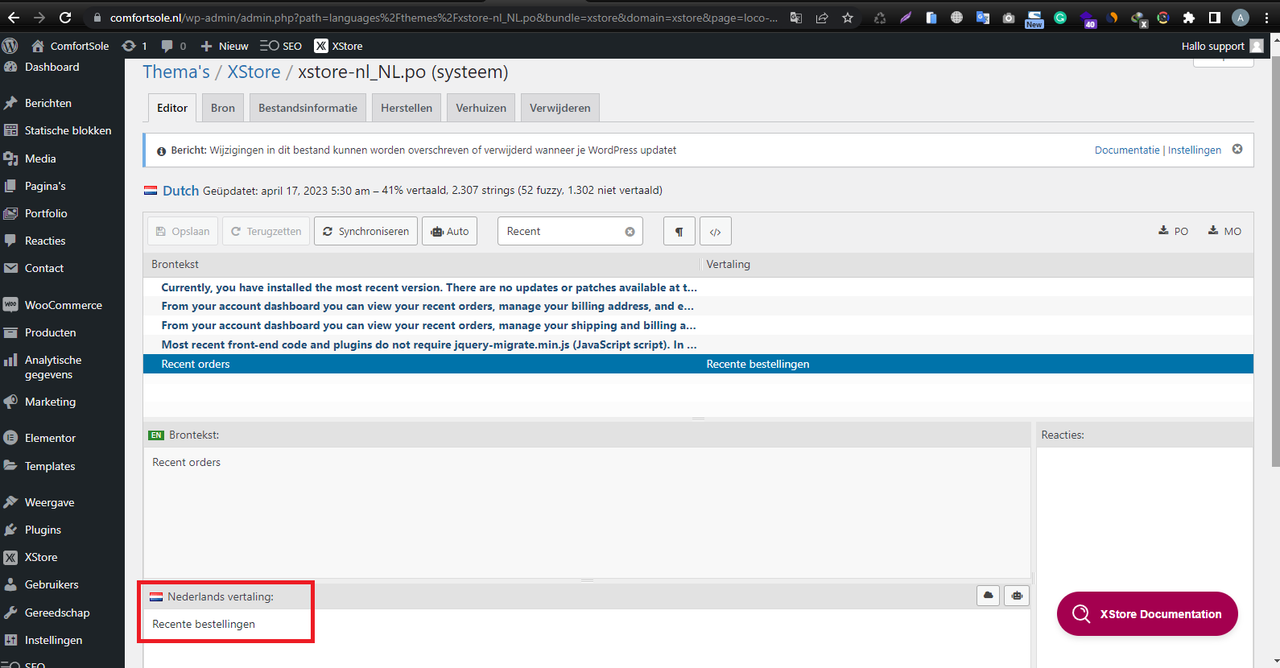Open the Chrome profile avatar A
This screenshot has height=668, width=1280.
(1240, 18)
